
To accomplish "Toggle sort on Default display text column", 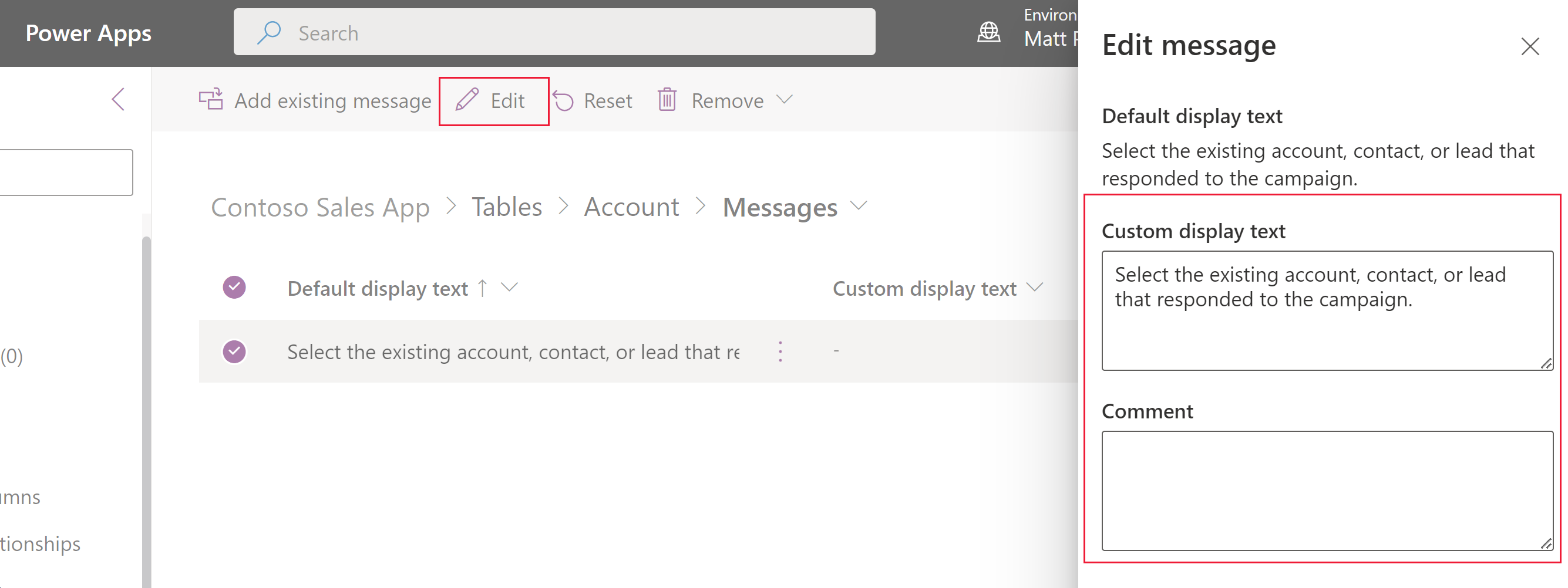I will tap(482, 288).
